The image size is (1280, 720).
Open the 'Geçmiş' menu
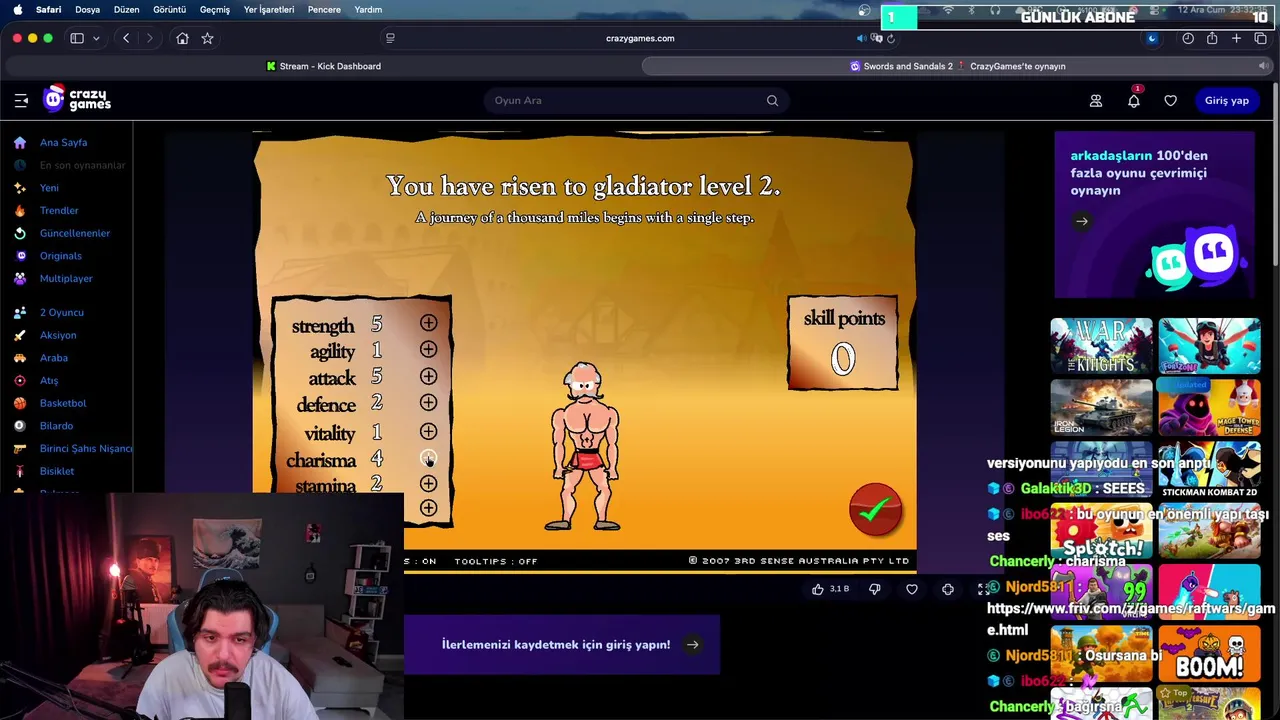215,9
